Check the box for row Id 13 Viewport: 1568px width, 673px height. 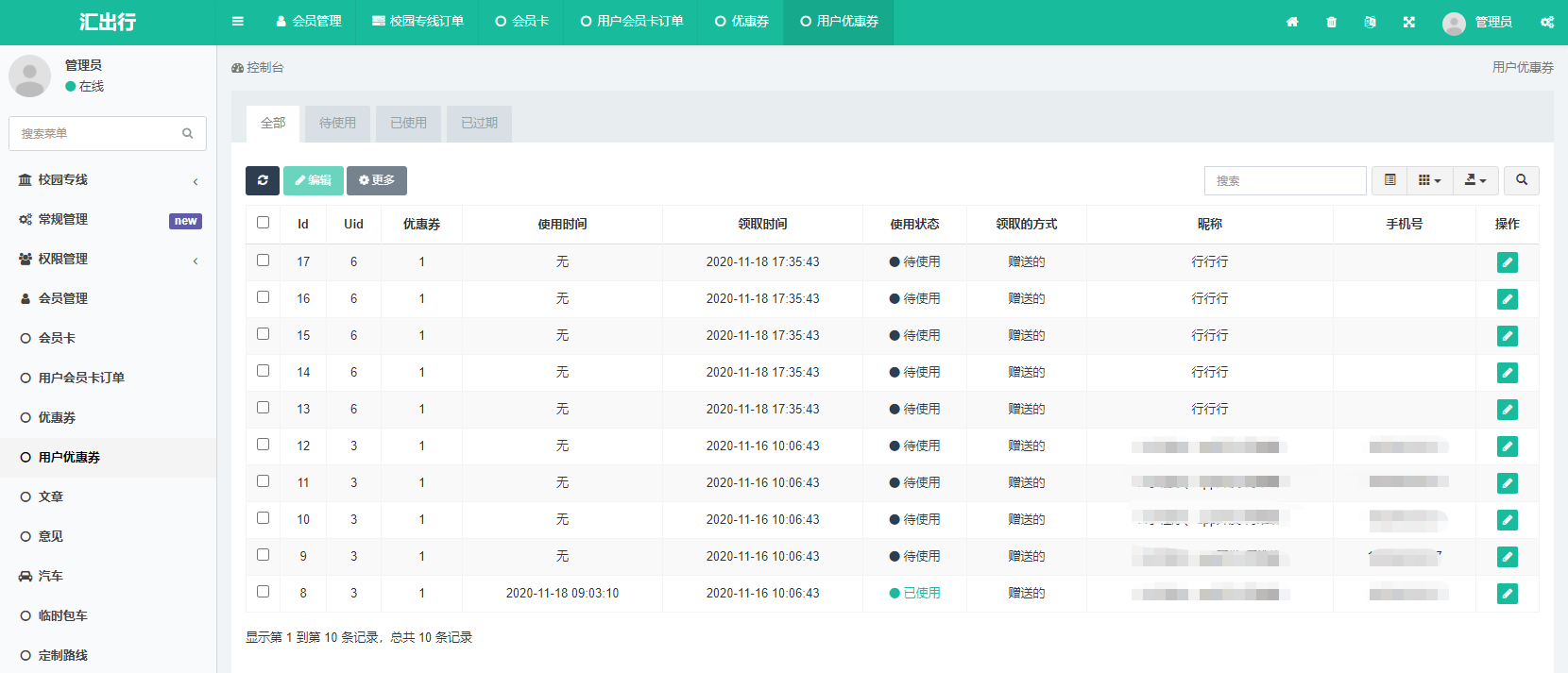coord(263,408)
